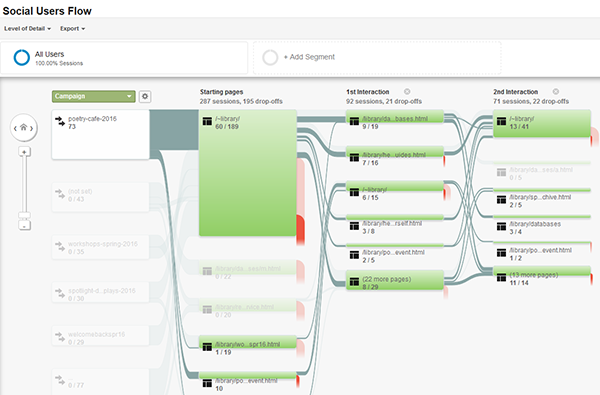600x395 pixels.
Task: Click 1st interaction /library/da...bases.html node
Action: pos(395,117)
